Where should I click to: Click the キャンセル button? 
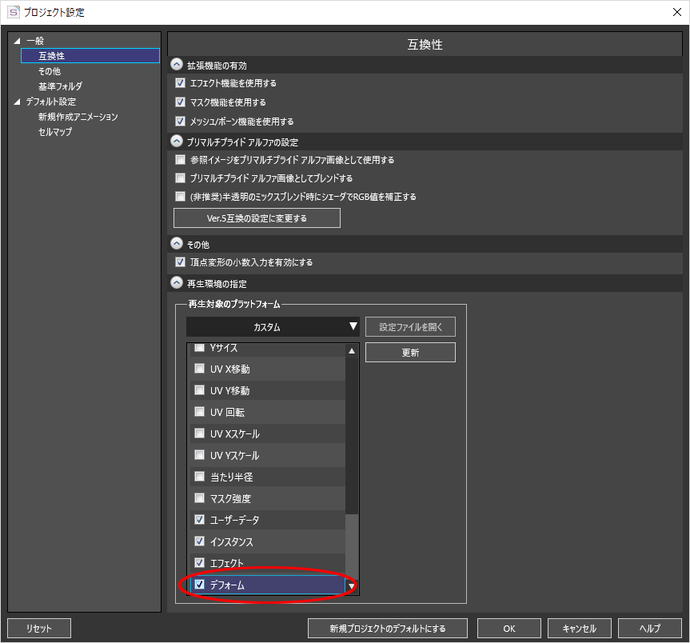click(580, 628)
